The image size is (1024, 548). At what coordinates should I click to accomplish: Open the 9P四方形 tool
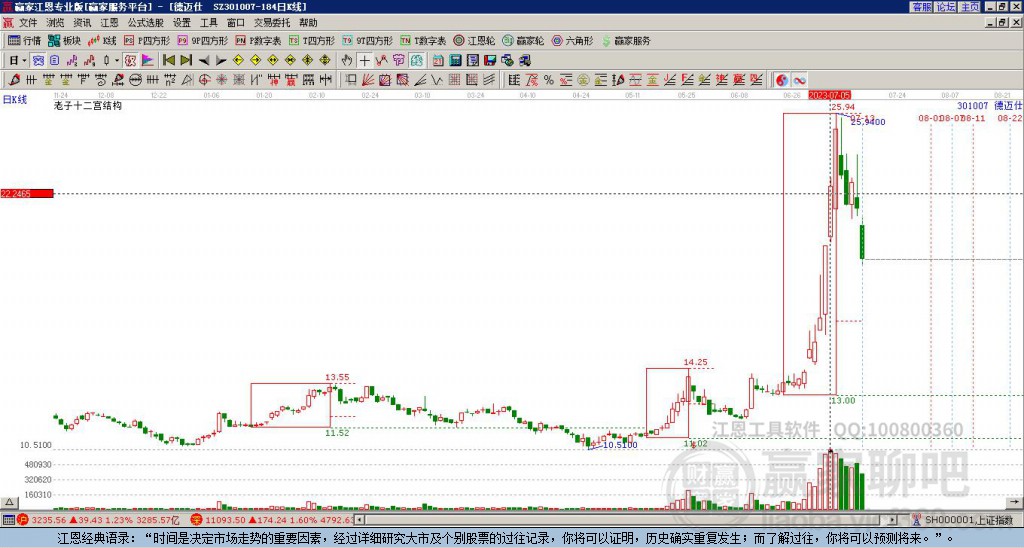point(202,40)
